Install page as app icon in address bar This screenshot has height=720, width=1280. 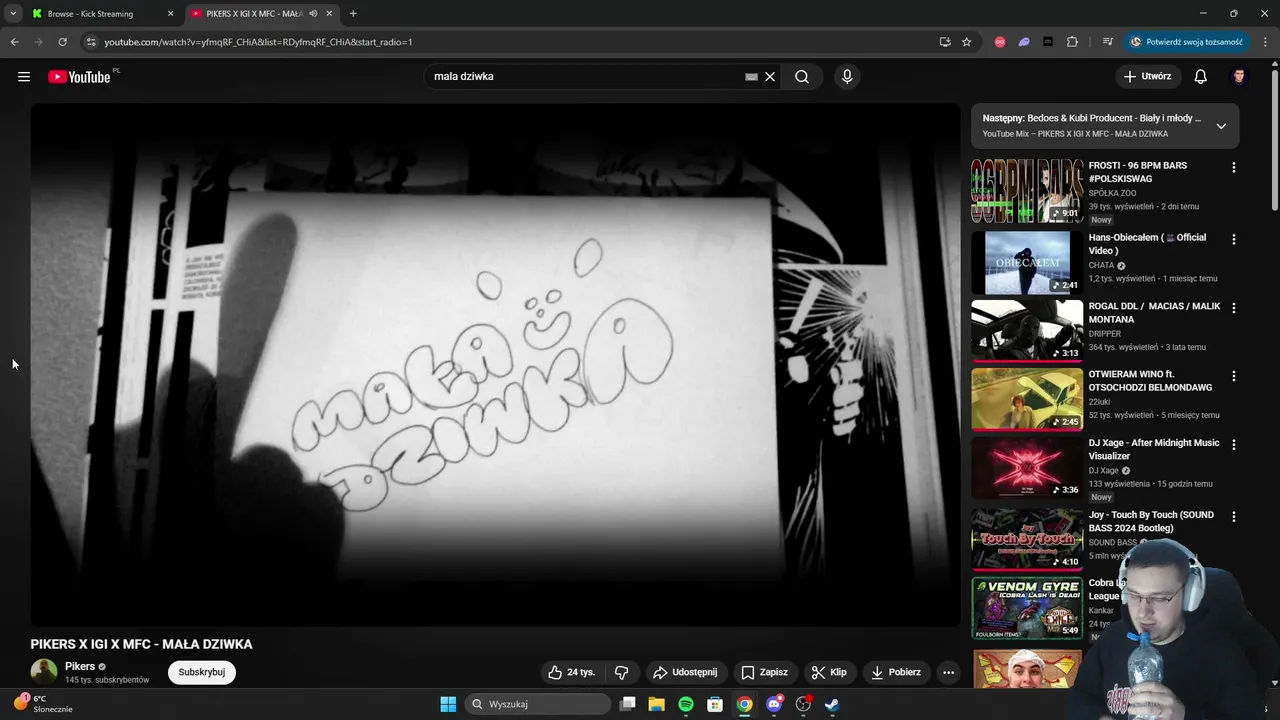pyautogui.click(x=945, y=42)
